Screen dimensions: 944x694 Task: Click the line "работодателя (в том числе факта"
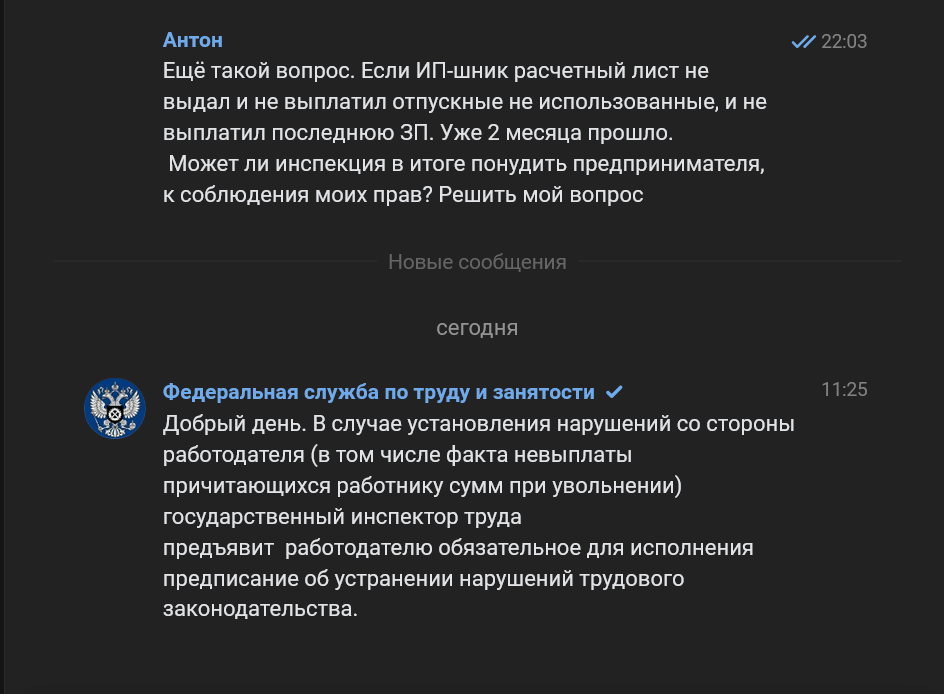[x=397, y=455]
